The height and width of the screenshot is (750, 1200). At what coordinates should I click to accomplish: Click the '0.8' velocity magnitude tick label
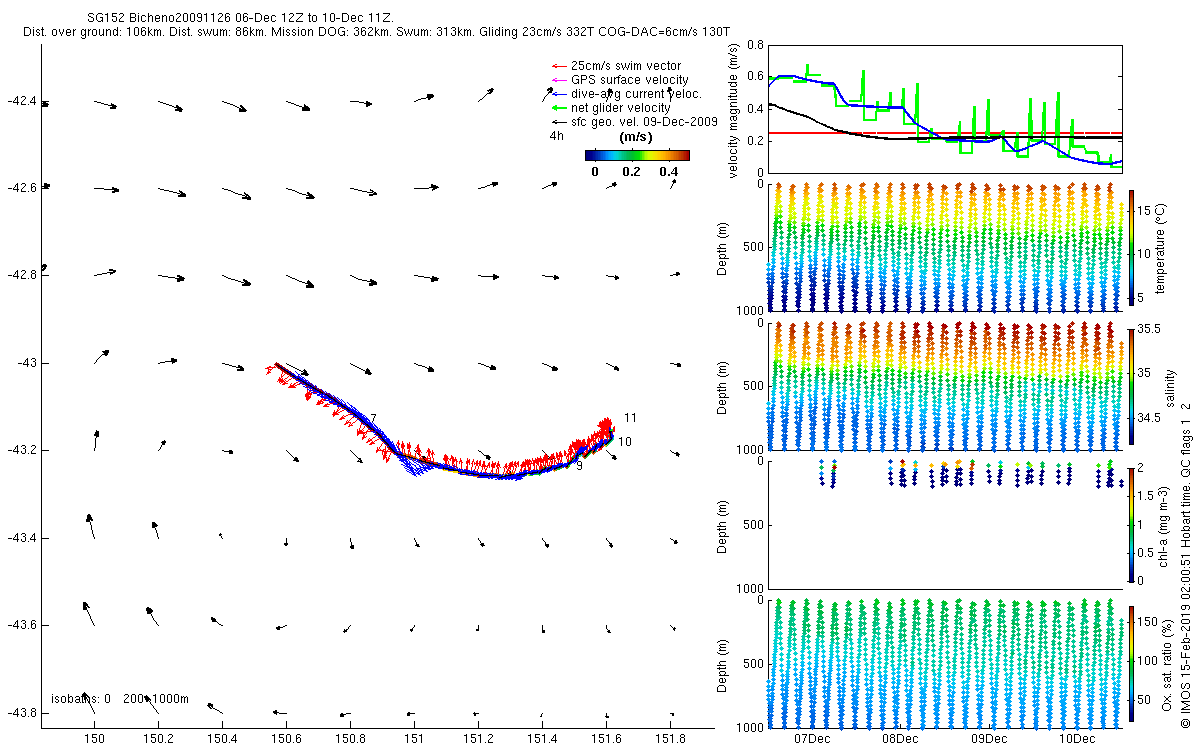click(755, 45)
